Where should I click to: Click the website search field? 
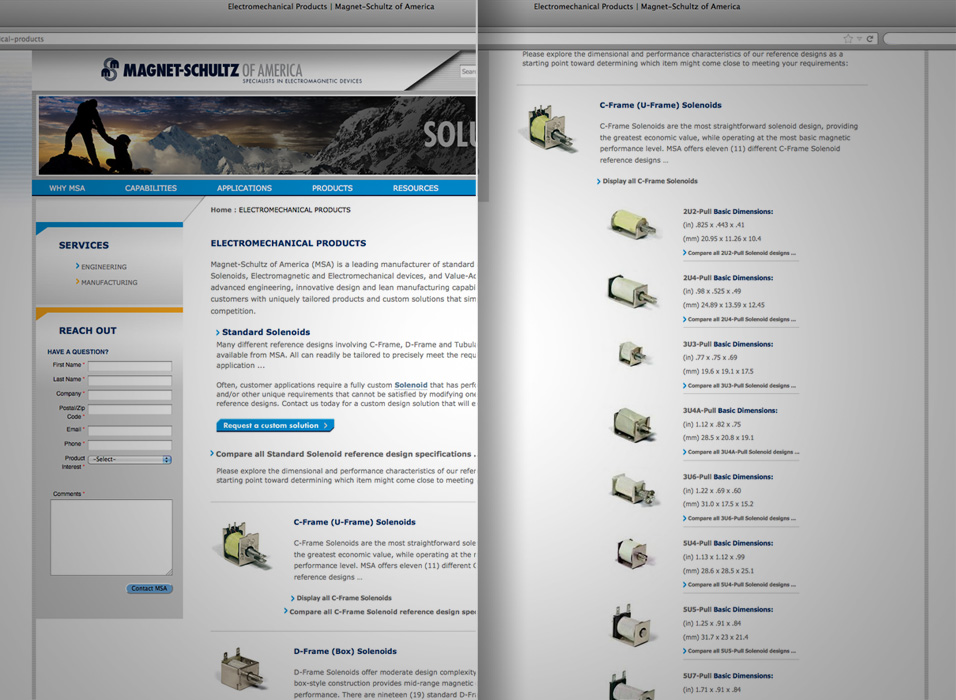[468, 71]
